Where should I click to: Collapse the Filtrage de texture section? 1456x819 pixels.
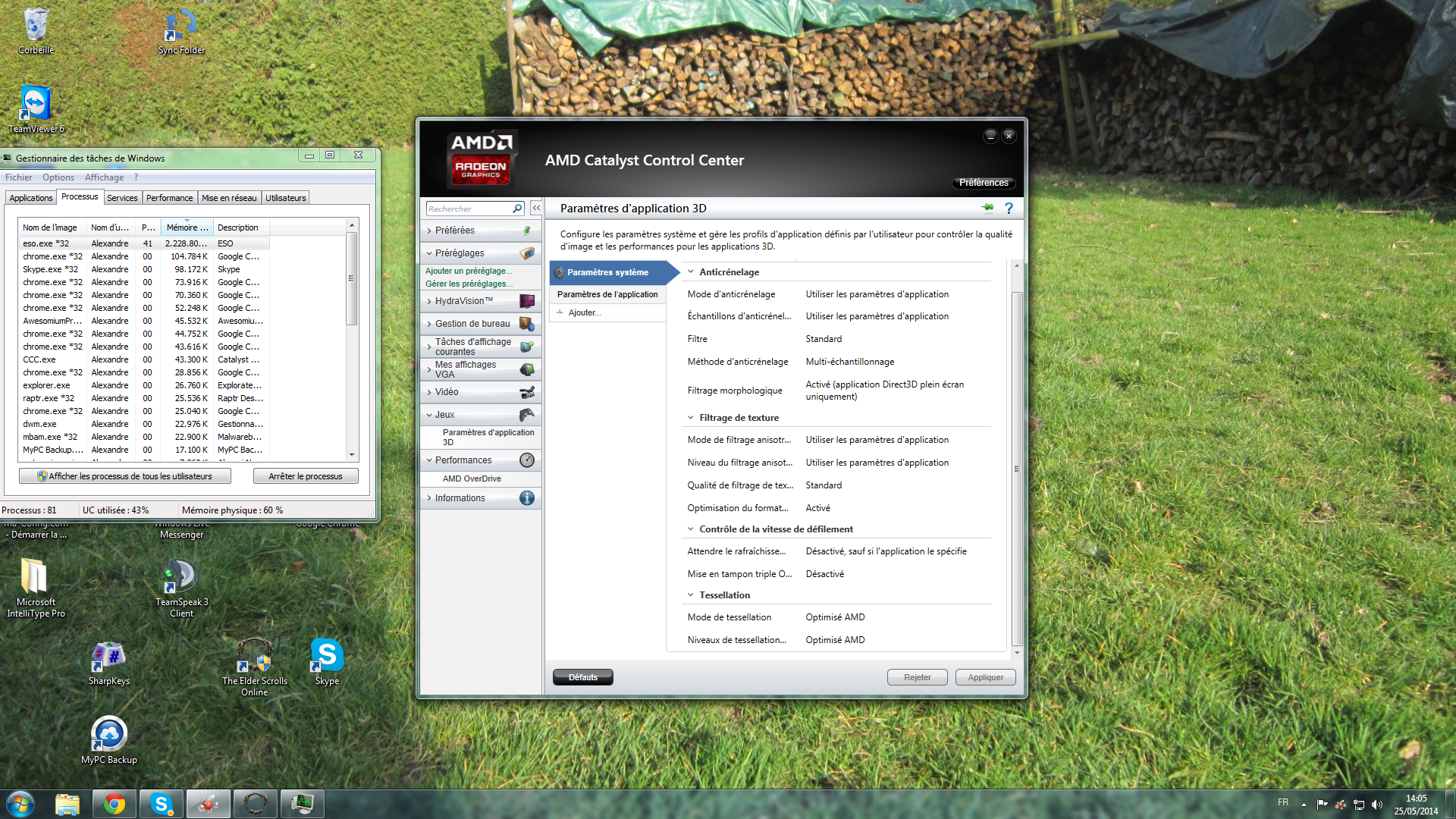(x=691, y=418)
